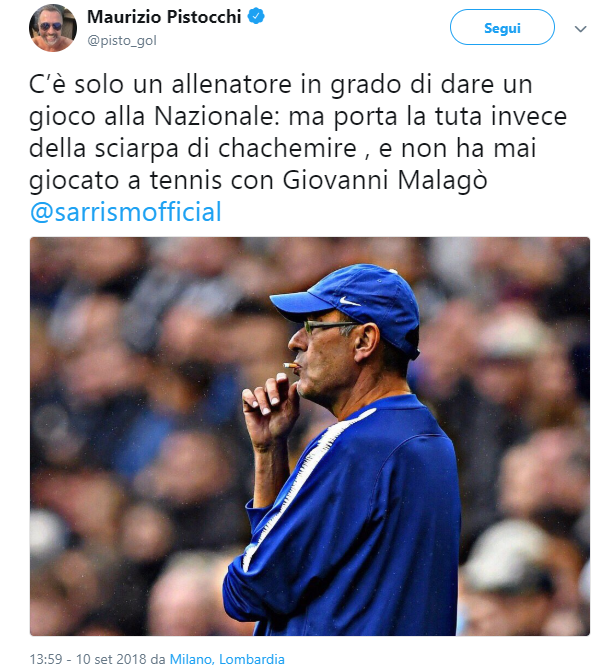Screen dimensions: 611x672
Task: Click the Nike logo on the cap
Action: 349,302
